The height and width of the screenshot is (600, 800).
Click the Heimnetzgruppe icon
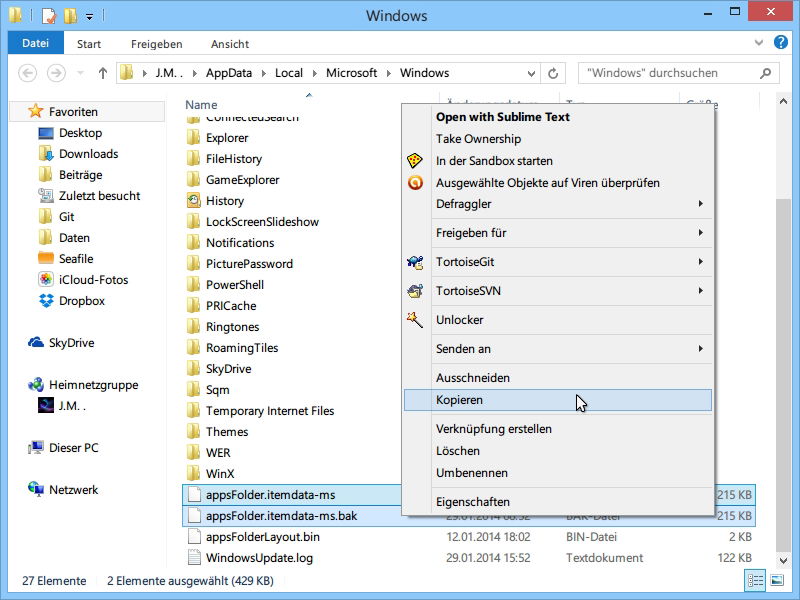[36, 385]
